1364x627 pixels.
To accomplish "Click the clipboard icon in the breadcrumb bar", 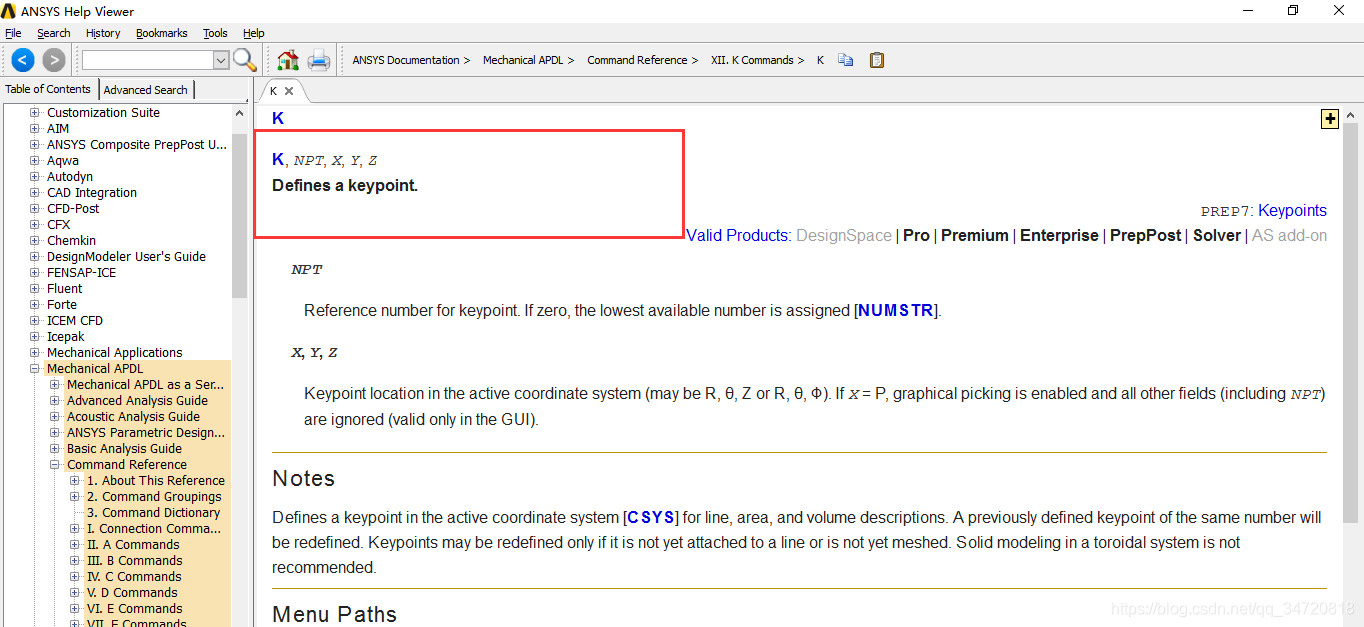I will pos(877,60).
